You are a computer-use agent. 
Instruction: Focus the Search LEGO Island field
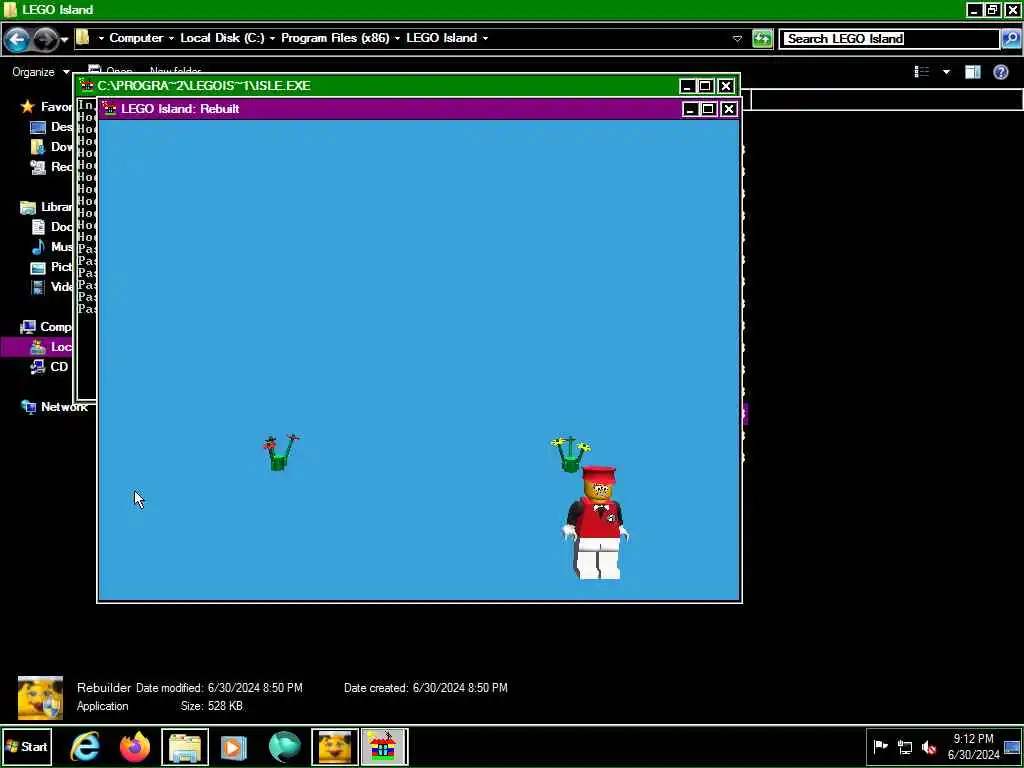[889, 39]
